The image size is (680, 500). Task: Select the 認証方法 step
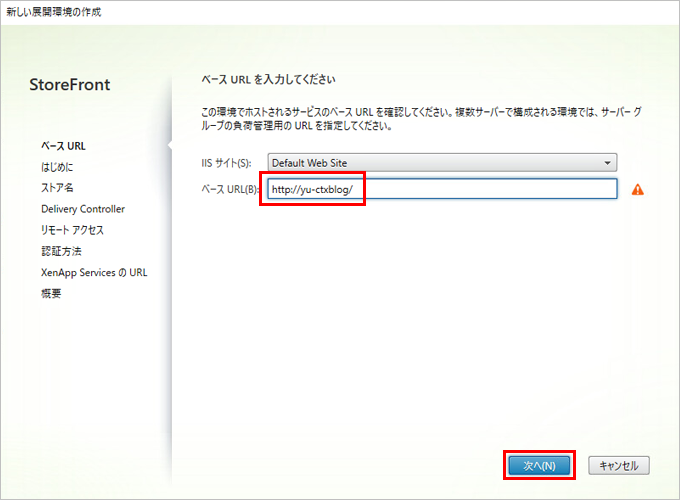point(61,251)
